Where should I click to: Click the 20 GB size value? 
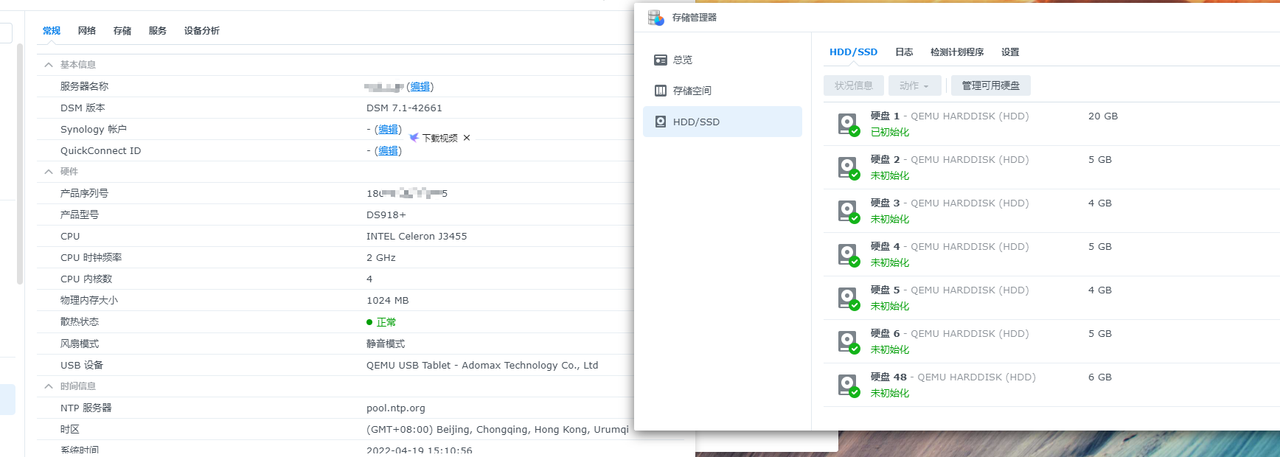point(1103,116)
